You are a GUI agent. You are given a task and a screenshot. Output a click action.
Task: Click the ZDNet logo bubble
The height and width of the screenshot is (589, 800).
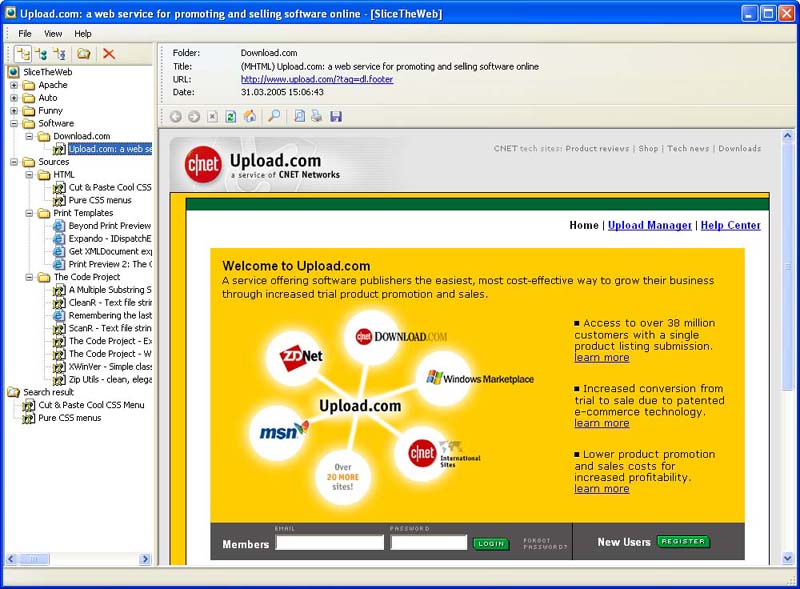pyautogui.click(x=294, y=356)
